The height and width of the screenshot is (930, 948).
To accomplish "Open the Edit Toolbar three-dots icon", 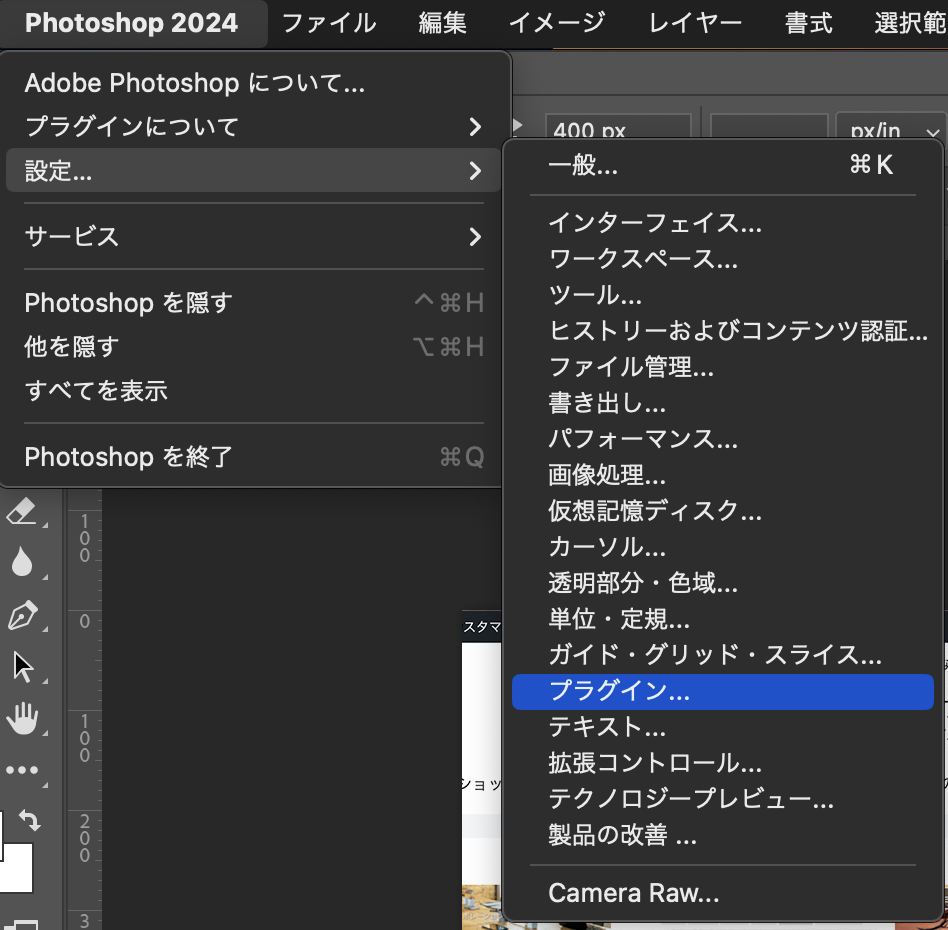I will tap(21, 770).
